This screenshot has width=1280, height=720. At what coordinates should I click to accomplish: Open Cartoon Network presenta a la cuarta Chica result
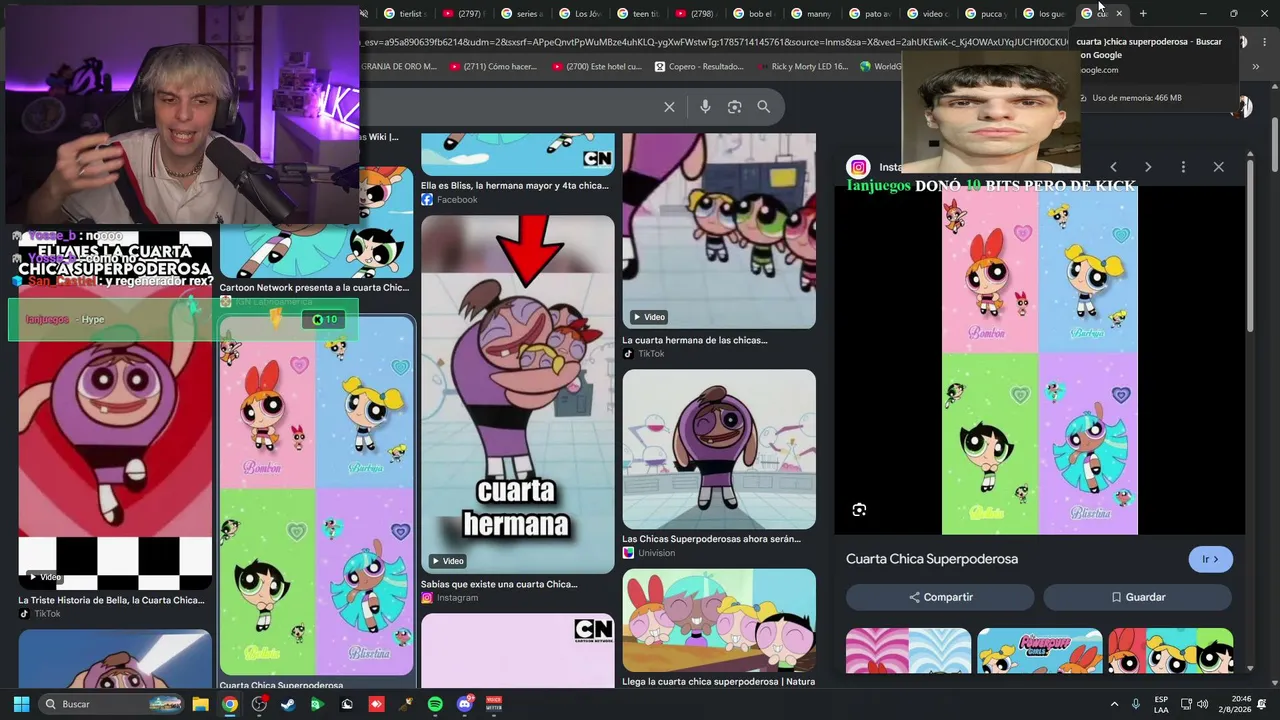click(x=314, y=288)
